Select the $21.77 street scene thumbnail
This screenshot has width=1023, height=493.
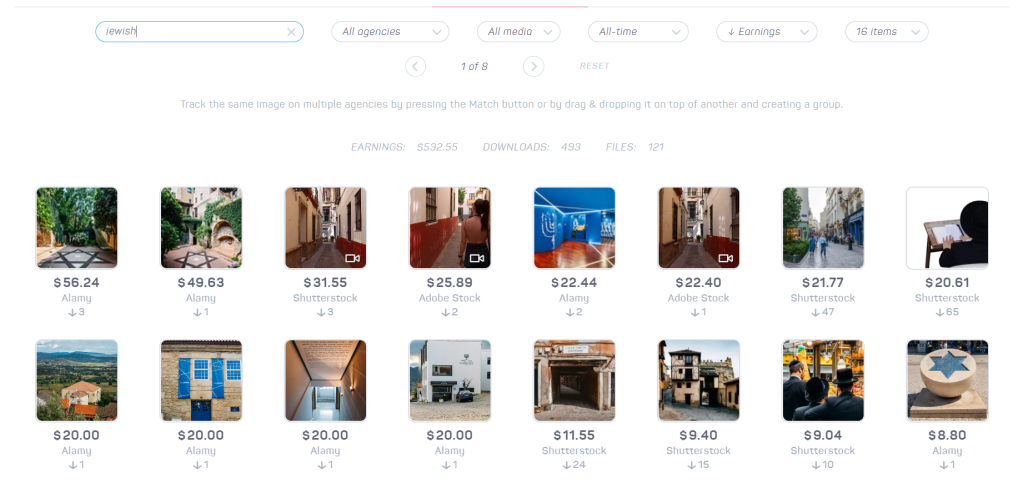pos(823,228)
